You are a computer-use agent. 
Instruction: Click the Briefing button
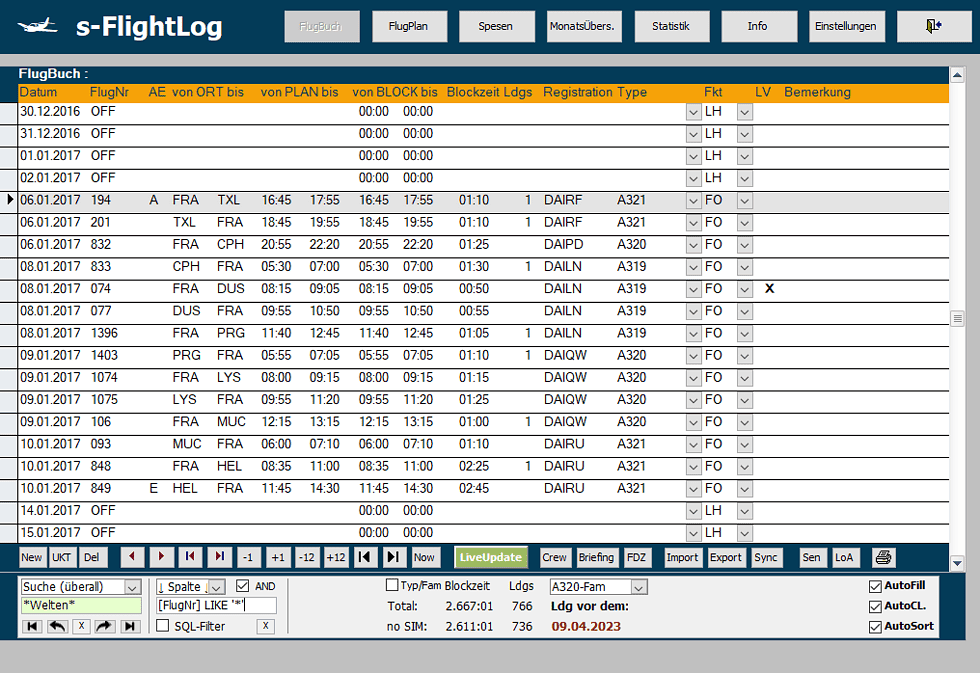(596, 557)
